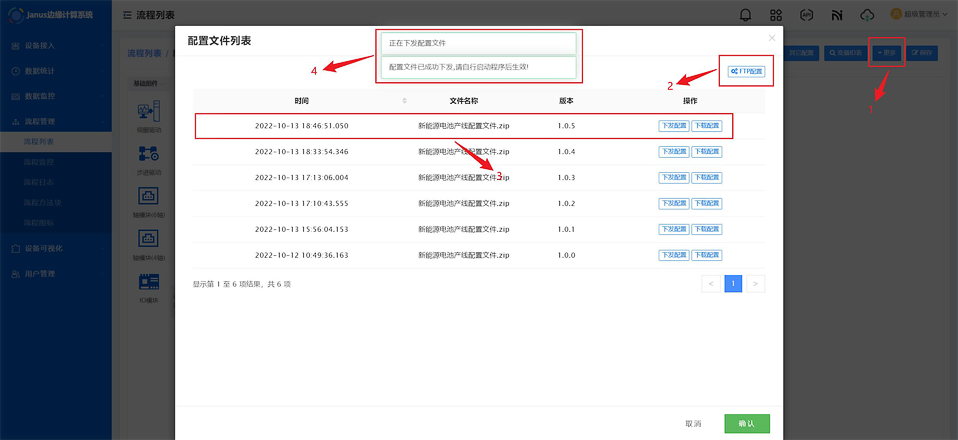The height and width of the screenshot is (440, 958).
Task: Click the cloud download icon in header
Action: point(867,15)
